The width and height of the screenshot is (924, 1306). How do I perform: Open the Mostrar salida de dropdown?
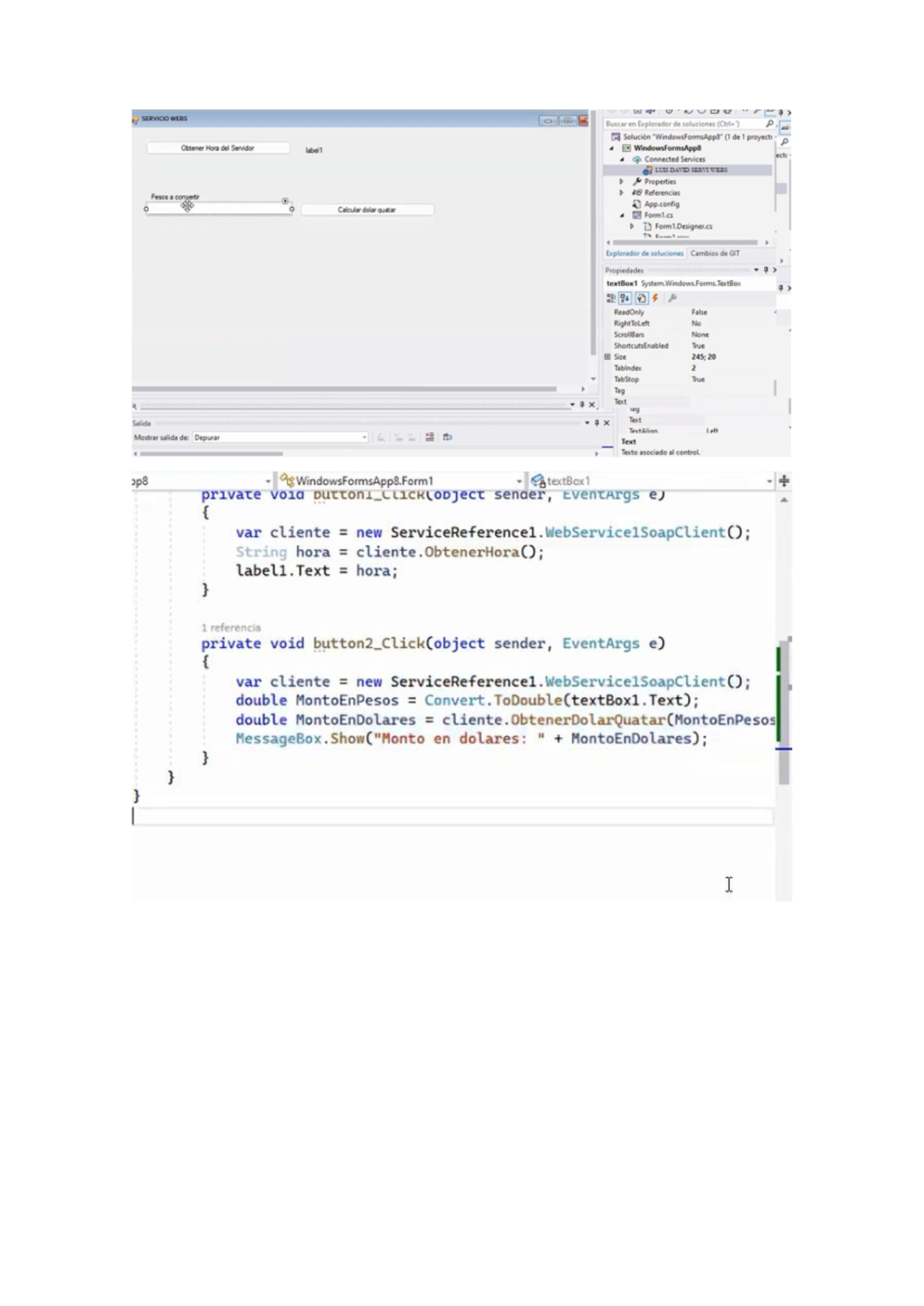(364, 437)
